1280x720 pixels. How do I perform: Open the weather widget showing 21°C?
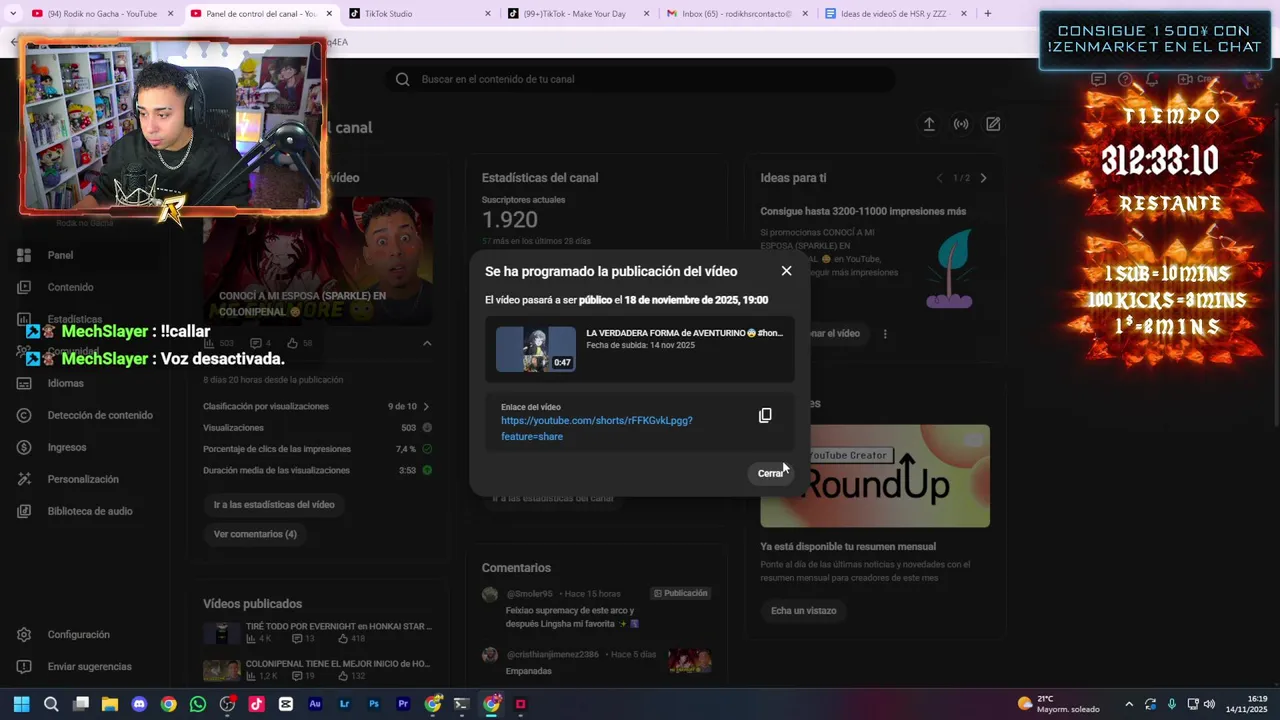click(1057, 704)
